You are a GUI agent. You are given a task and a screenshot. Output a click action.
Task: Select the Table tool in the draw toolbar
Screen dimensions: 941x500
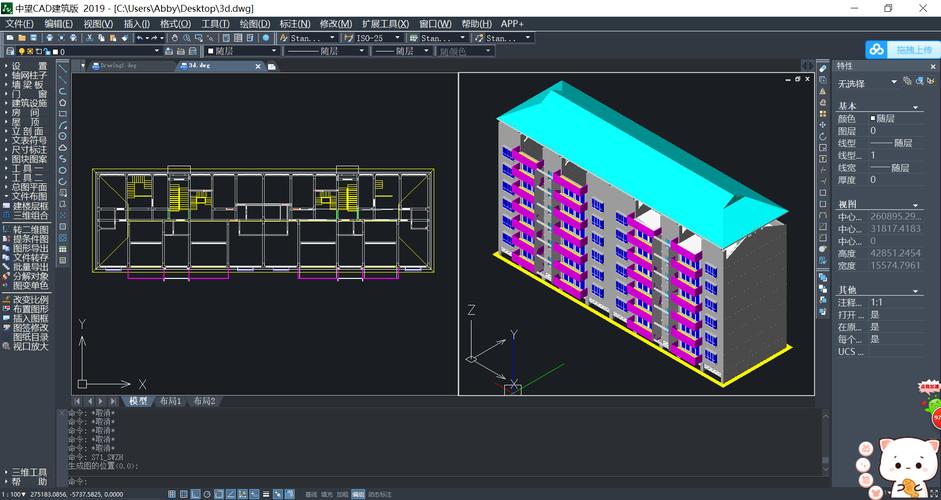pyautogui.click(x=62, y=249)
